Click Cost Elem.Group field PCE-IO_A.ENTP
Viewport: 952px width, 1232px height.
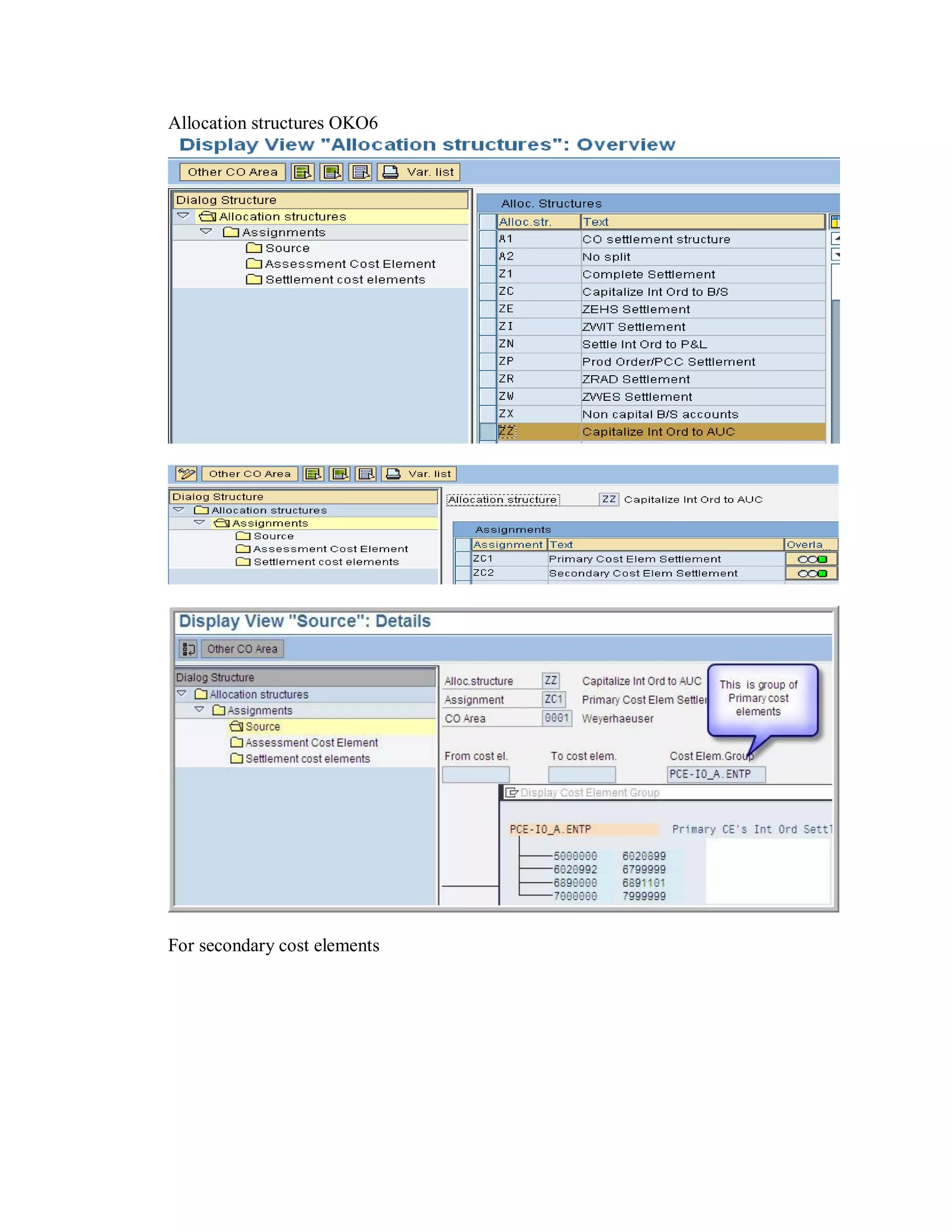click(716, 775)
